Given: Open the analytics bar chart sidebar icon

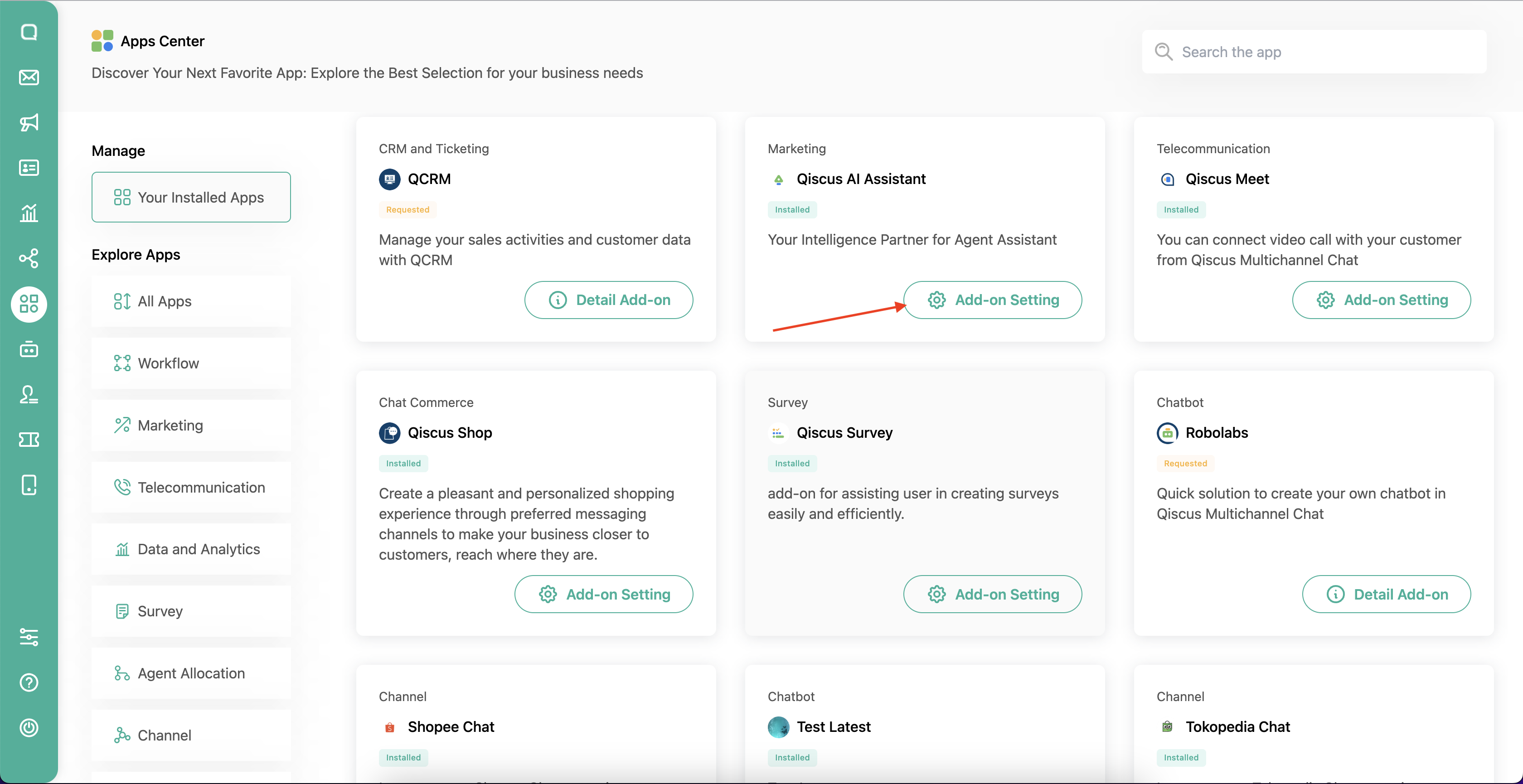Looking at the screenshot, I should tap(29, 213).
